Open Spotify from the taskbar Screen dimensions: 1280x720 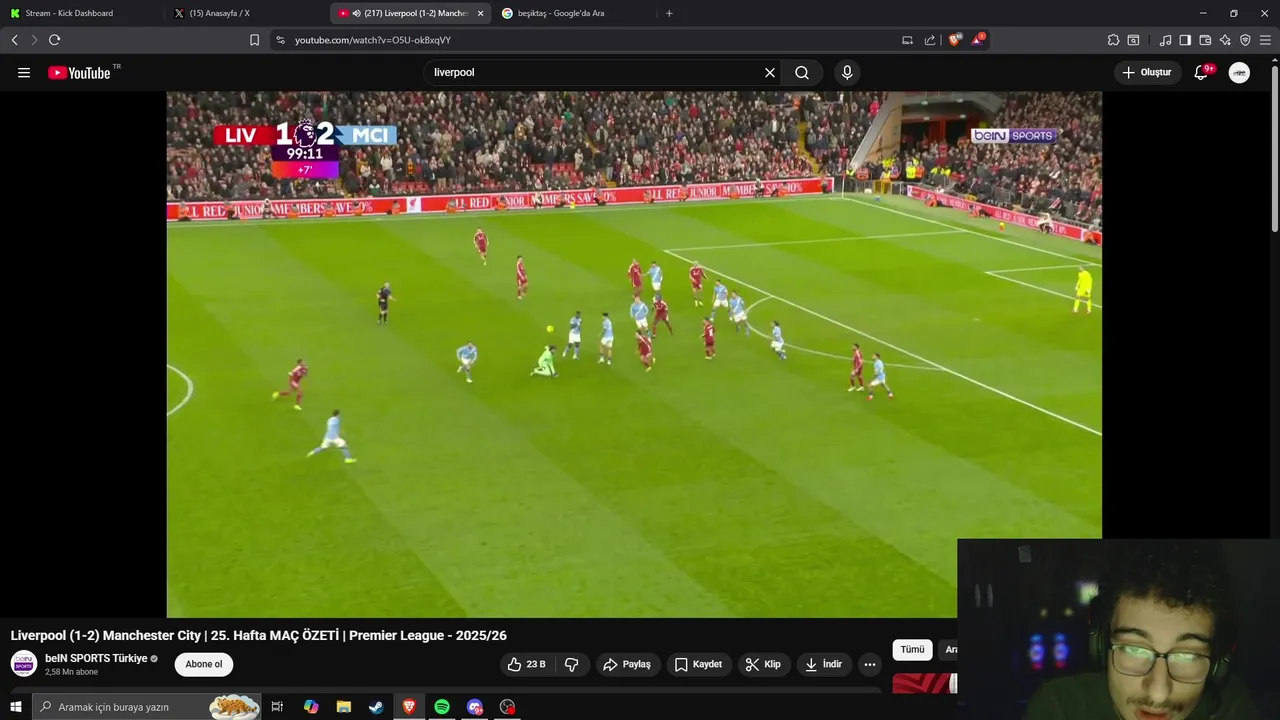click(x=442, y=707)
